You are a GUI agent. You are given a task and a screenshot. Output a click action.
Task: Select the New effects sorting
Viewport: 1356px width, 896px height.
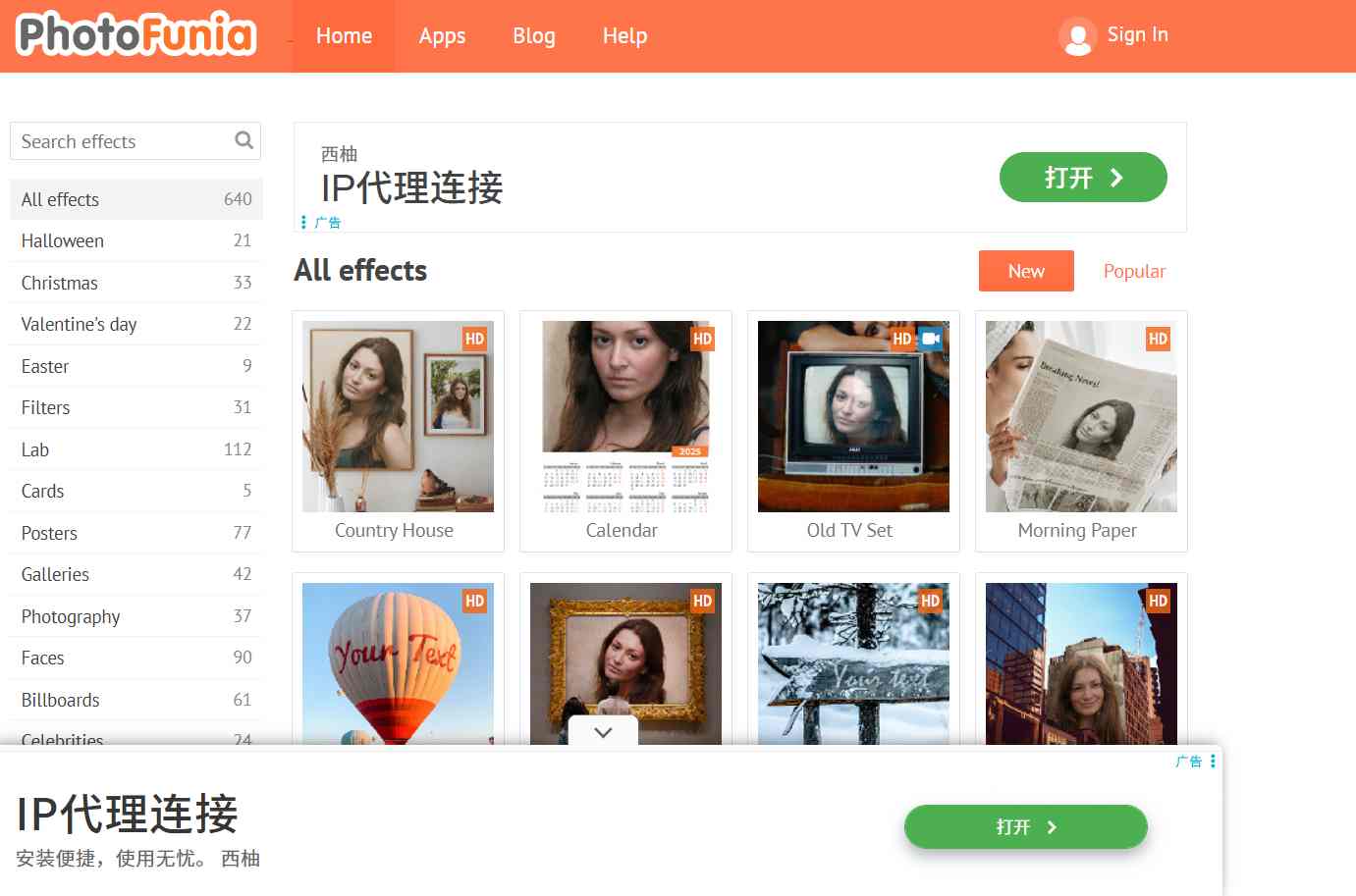(1026, 271)
